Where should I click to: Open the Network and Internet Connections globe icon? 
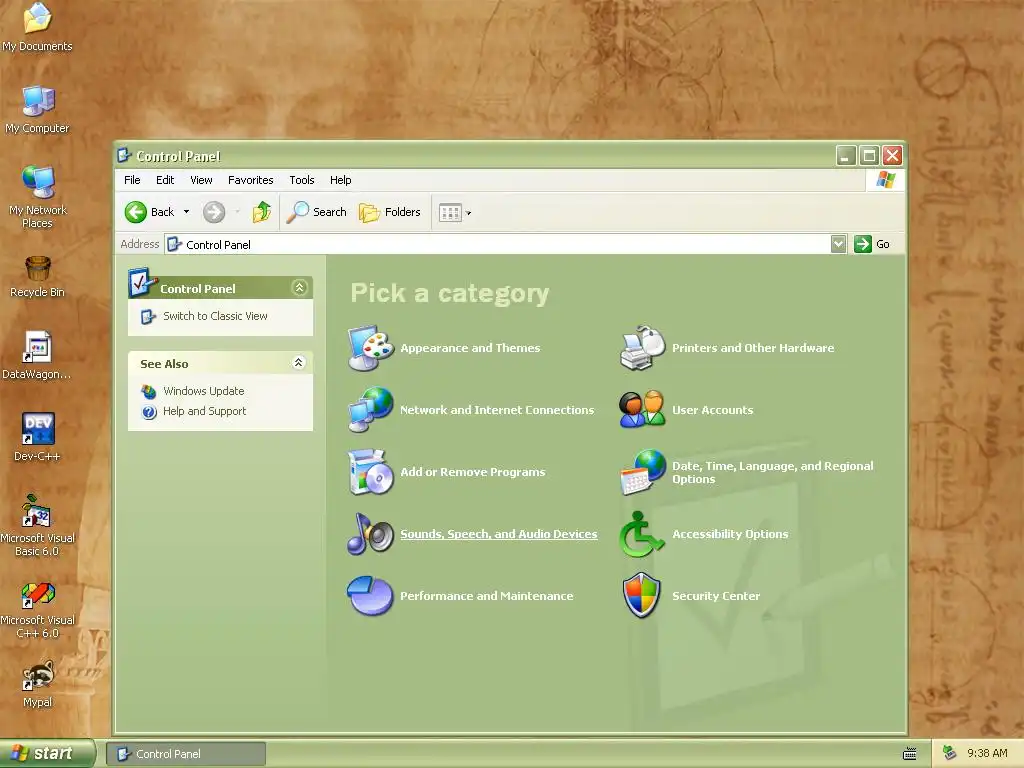370,409
